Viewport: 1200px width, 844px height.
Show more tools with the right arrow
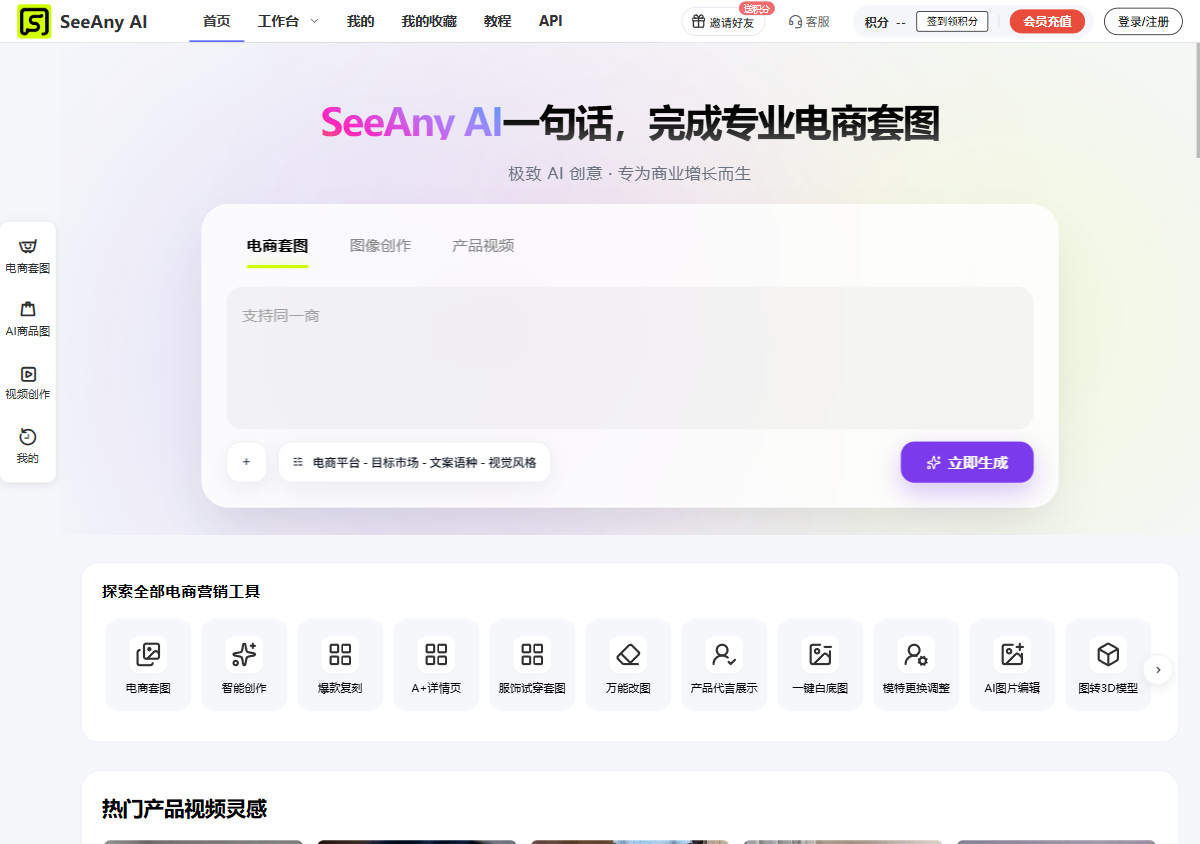click(1158, 669)
